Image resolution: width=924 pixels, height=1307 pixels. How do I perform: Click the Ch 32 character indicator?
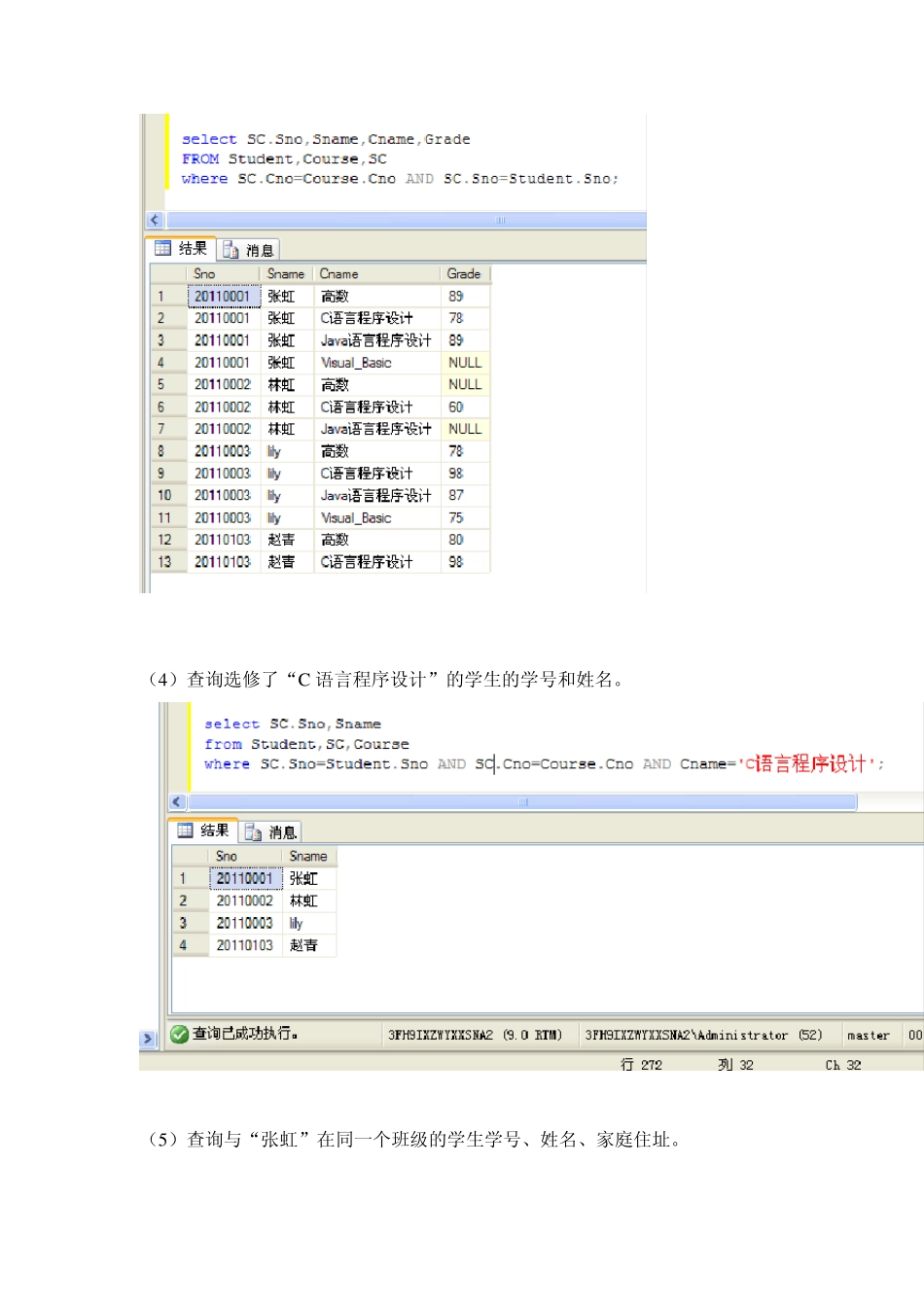(843, 1065)
